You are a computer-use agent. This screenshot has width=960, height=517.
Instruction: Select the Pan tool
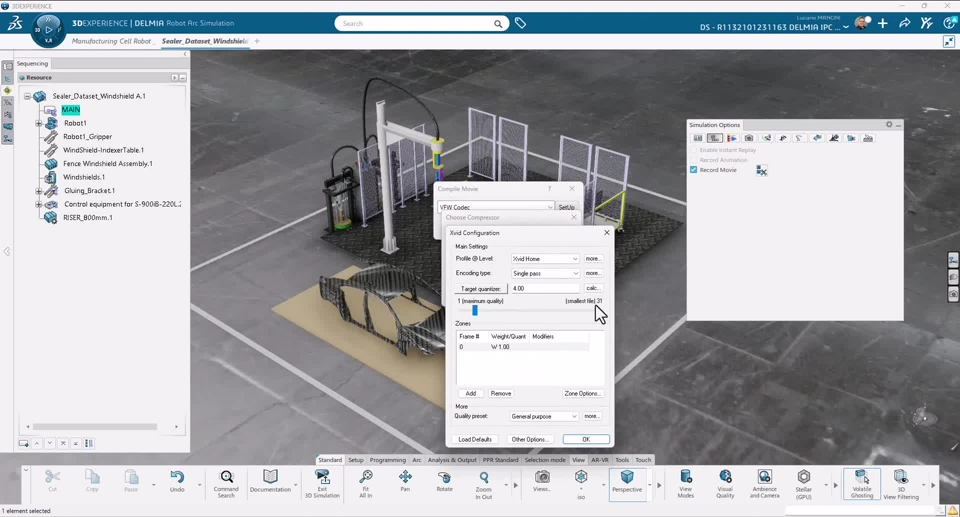tap(405, 481)
